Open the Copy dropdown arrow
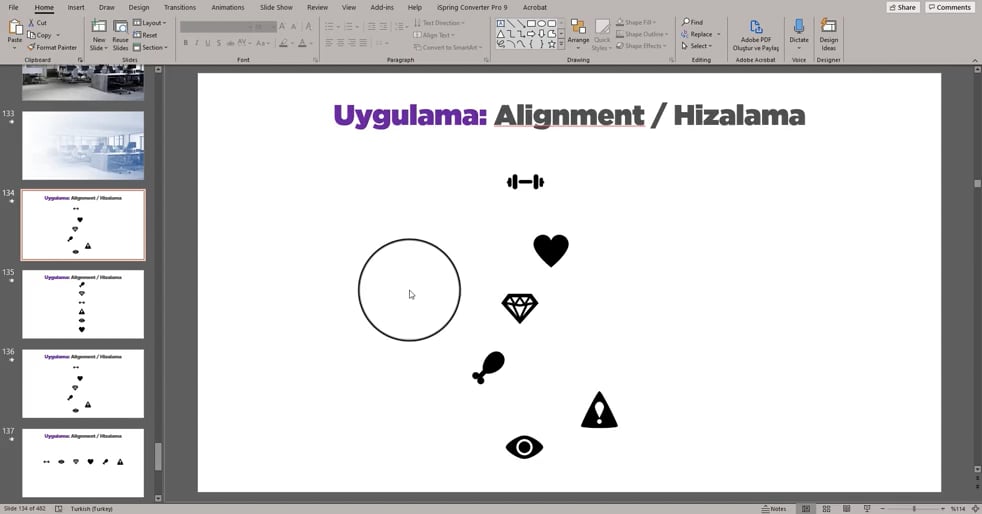 tap(58, 35)
